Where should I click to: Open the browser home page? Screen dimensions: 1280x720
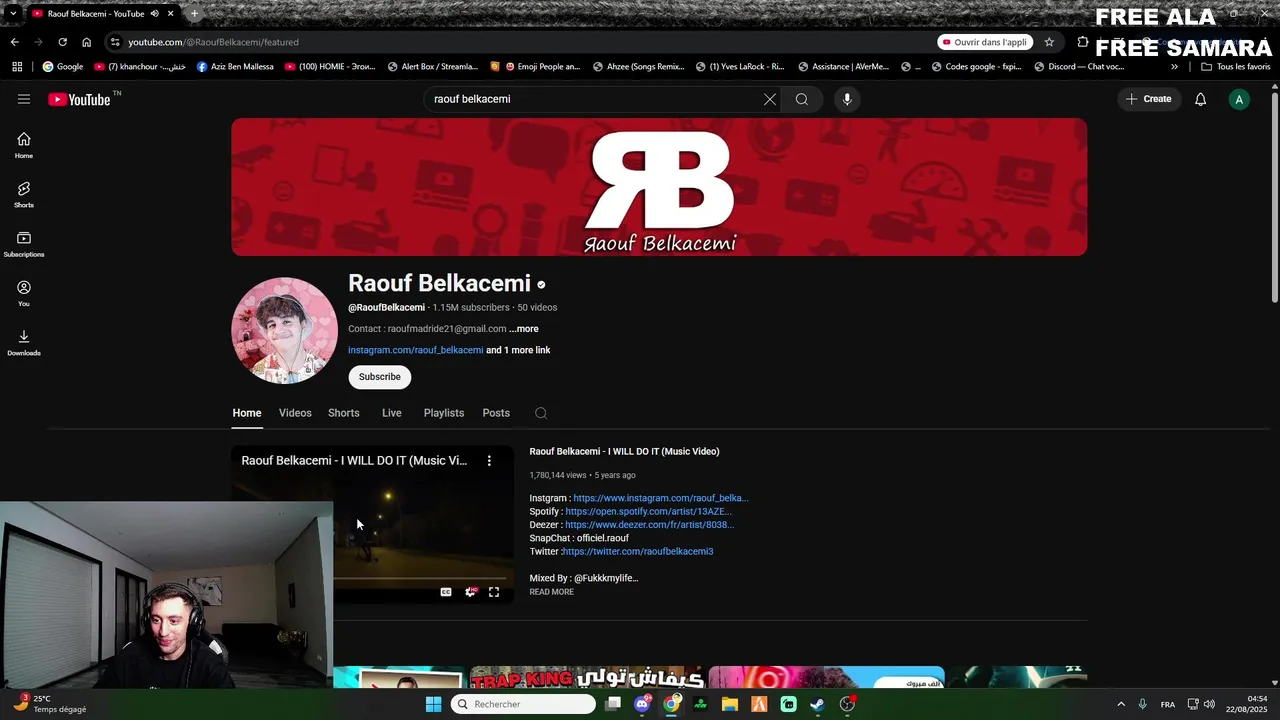point(87,42)
